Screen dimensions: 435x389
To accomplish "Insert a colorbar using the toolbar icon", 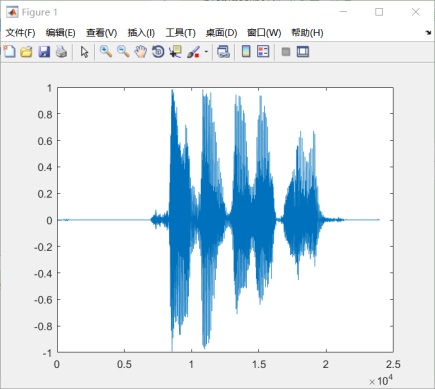I will tap(246, 52).
